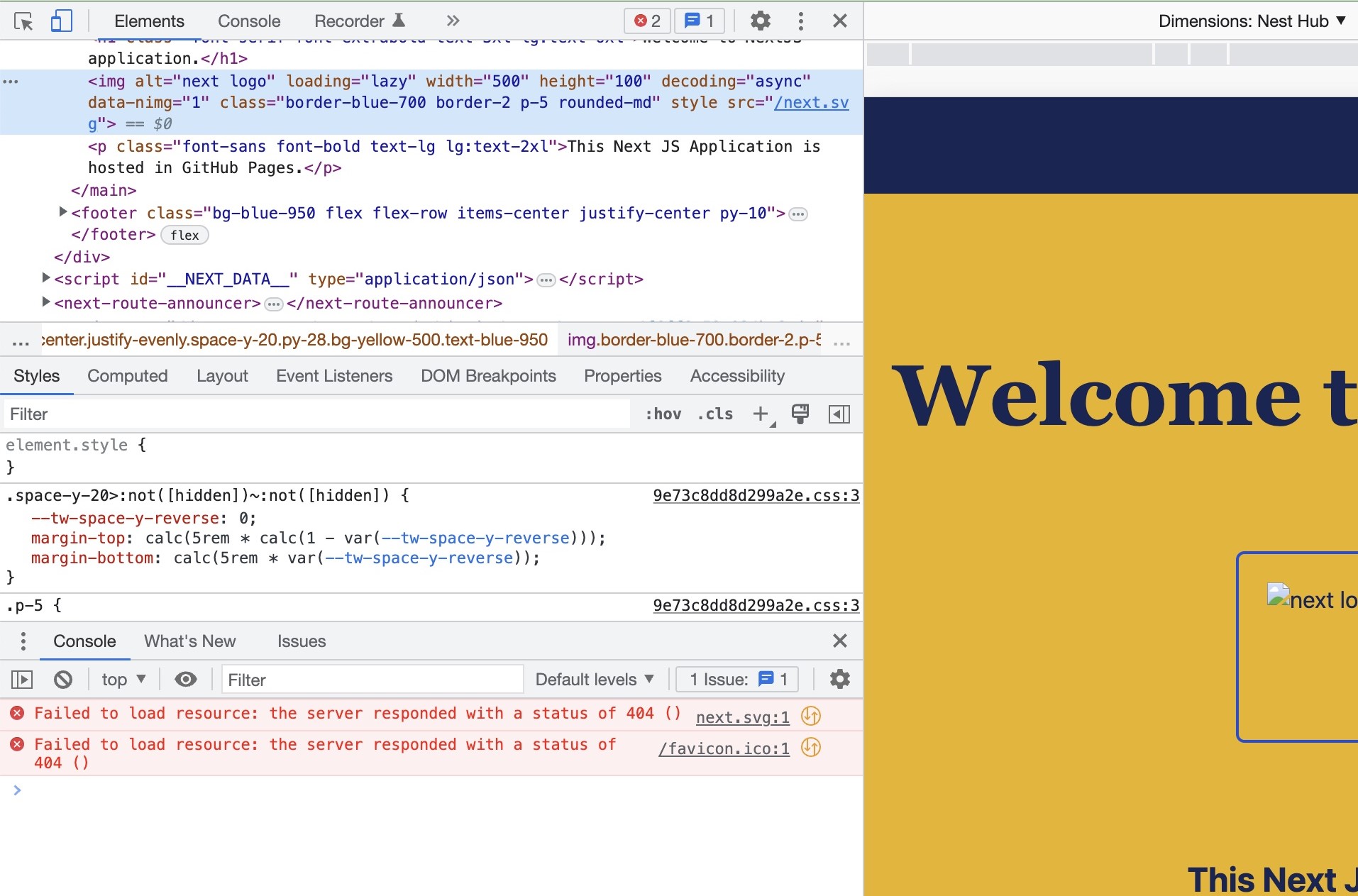Open the Default levels dropdown
This screenshot has width=1358, height=896.
[595, 679]
